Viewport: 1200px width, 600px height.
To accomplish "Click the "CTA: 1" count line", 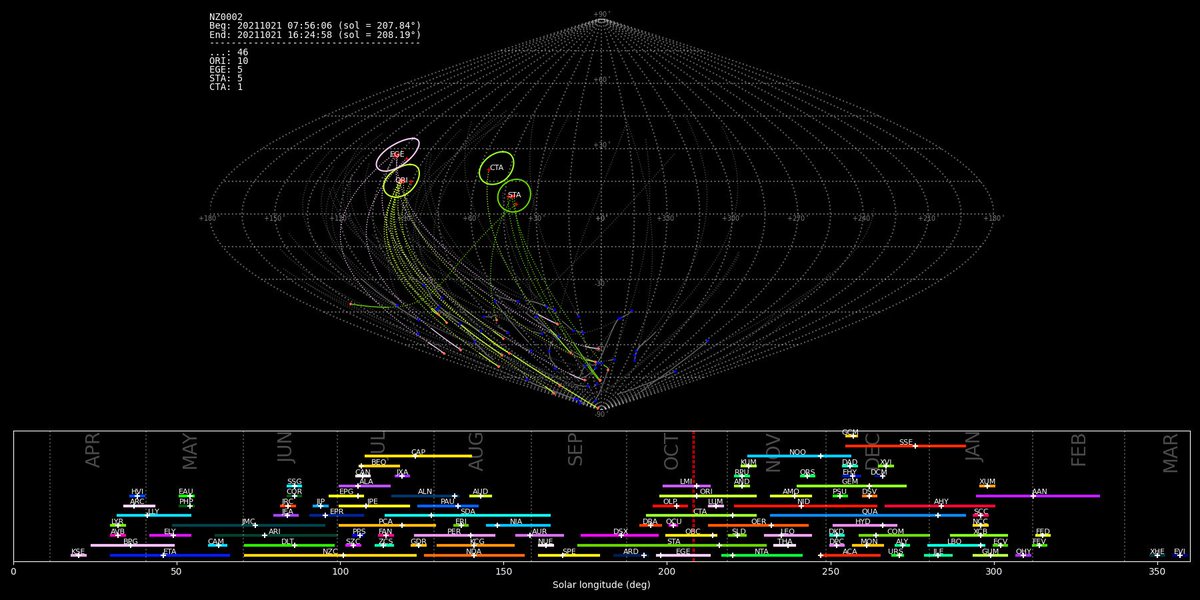I will (226, 87).
